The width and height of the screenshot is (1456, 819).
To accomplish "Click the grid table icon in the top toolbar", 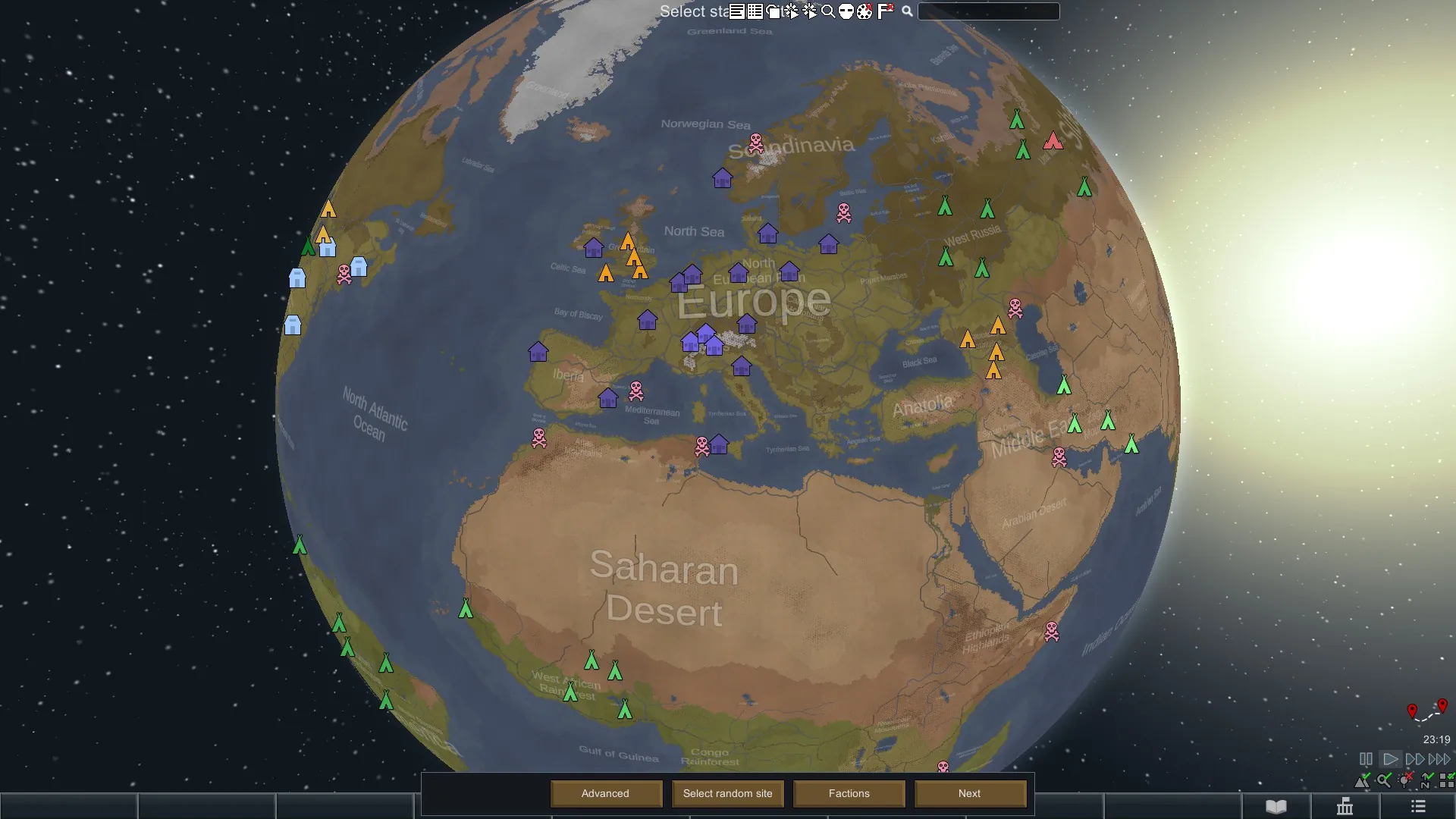I will coord(755,11).
